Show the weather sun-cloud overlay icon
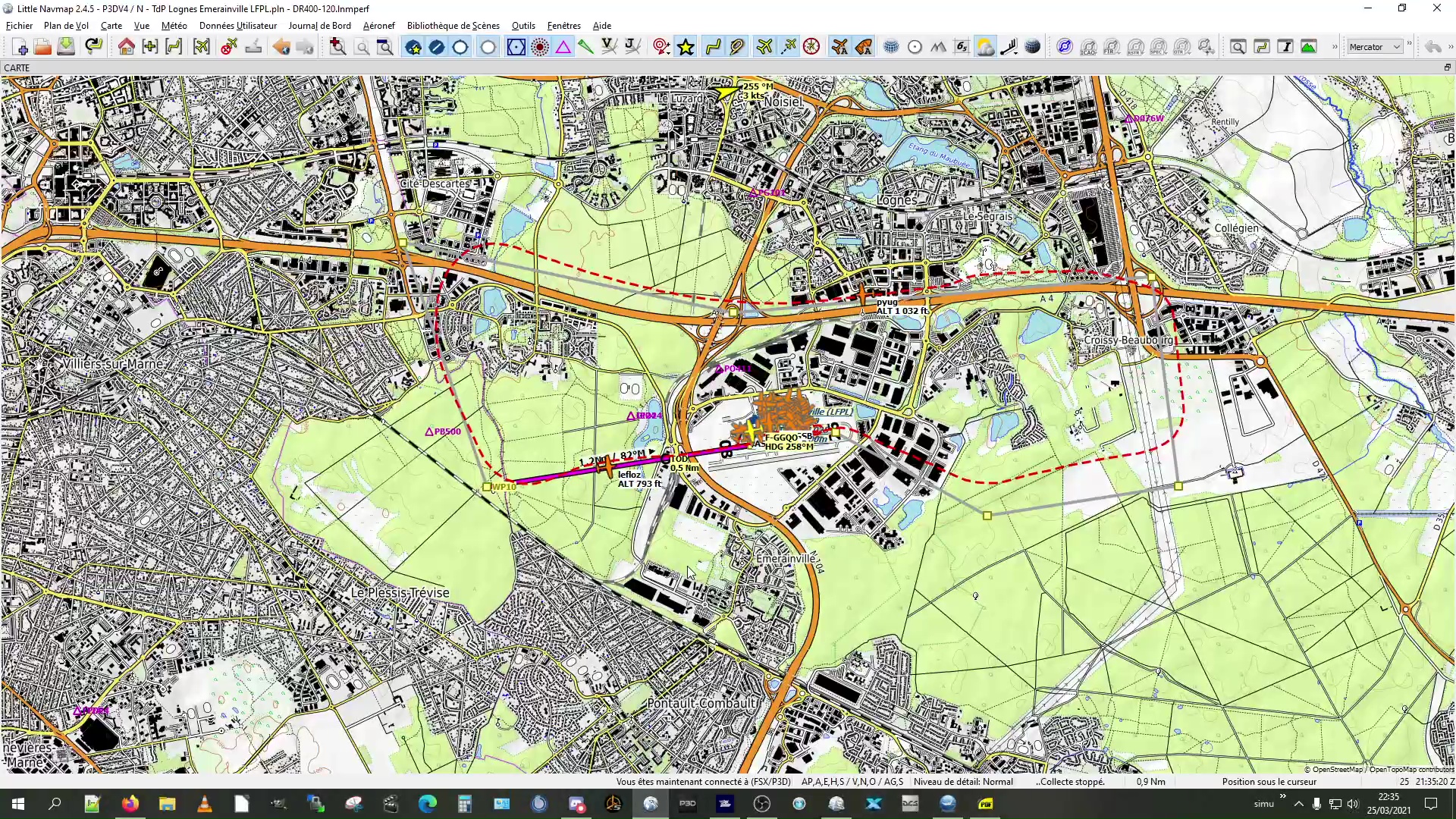The height and width of the screenshot is (819, 1456). pos(985,47)
